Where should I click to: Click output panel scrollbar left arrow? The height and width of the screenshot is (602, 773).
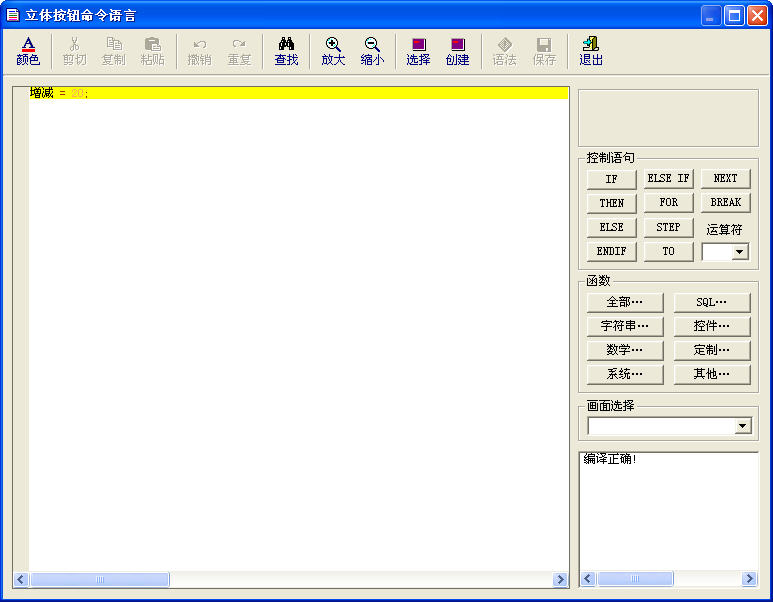coord(588,578)
